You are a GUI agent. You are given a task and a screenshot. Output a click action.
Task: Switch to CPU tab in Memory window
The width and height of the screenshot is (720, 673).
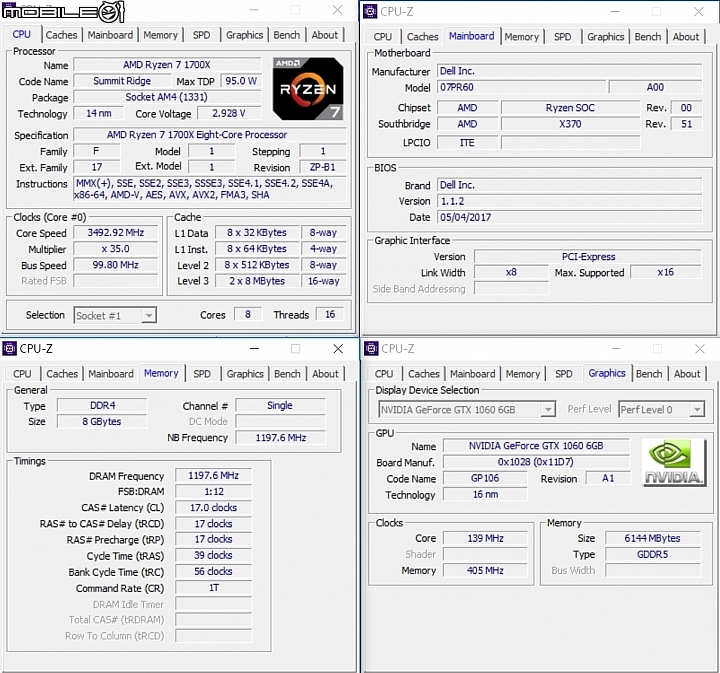point(22,374)
